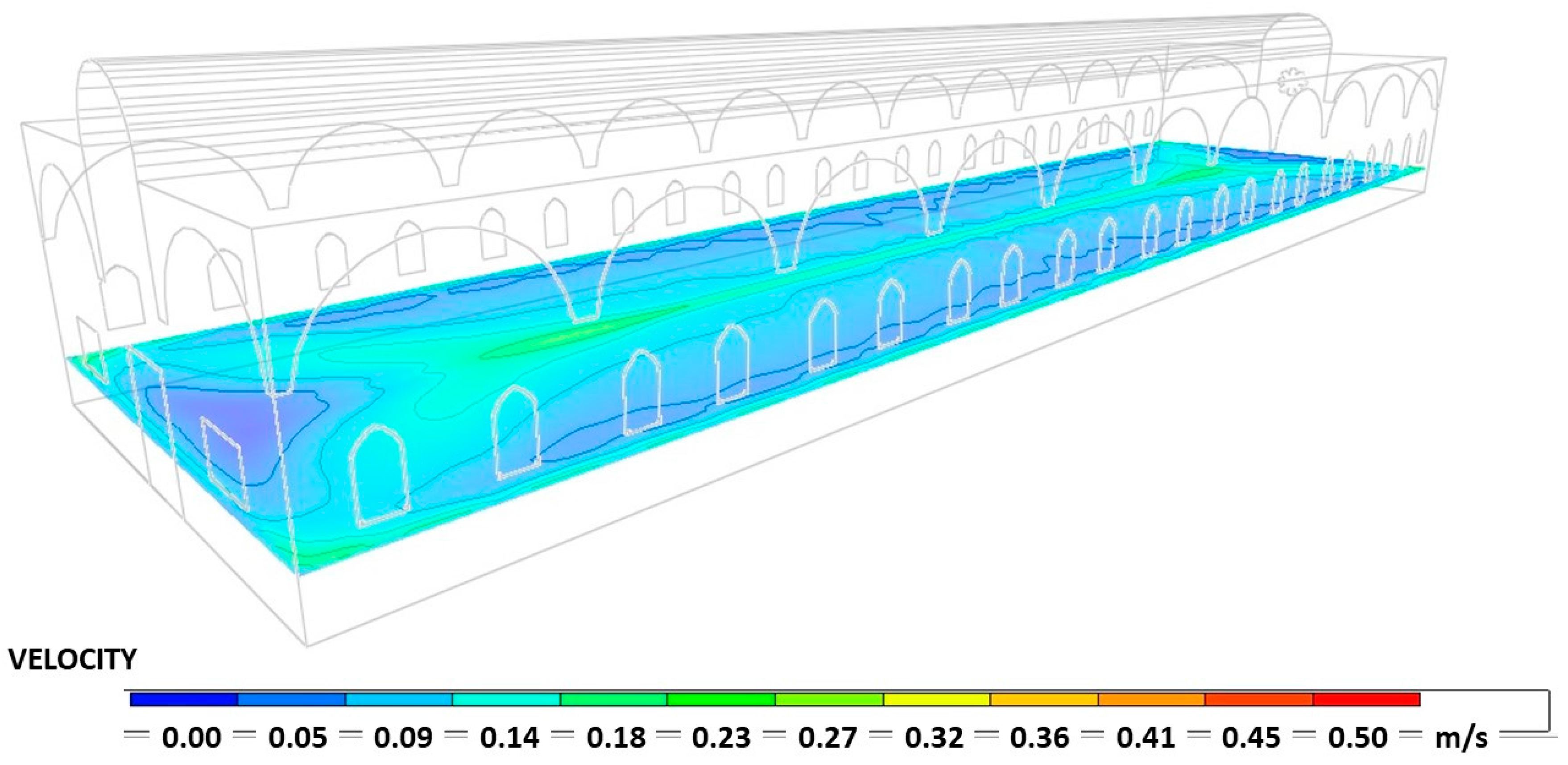Viewport: 1568px width, 765px height.
Task: Click the yellow legend color segment
Action: [936, 699]
